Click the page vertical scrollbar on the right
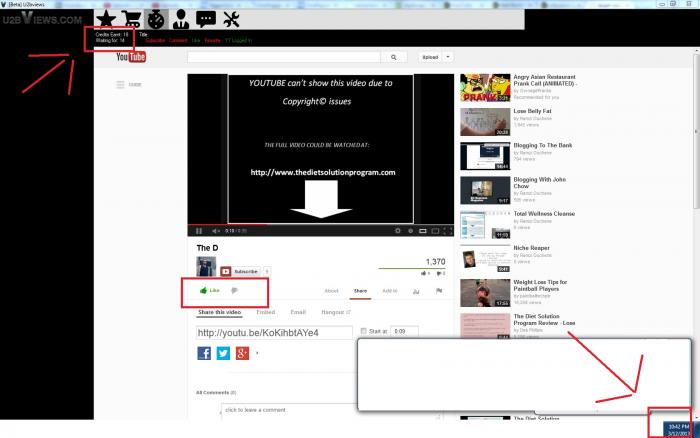The width and height of the screenshot is (700, 438). [x=696, y=129]
